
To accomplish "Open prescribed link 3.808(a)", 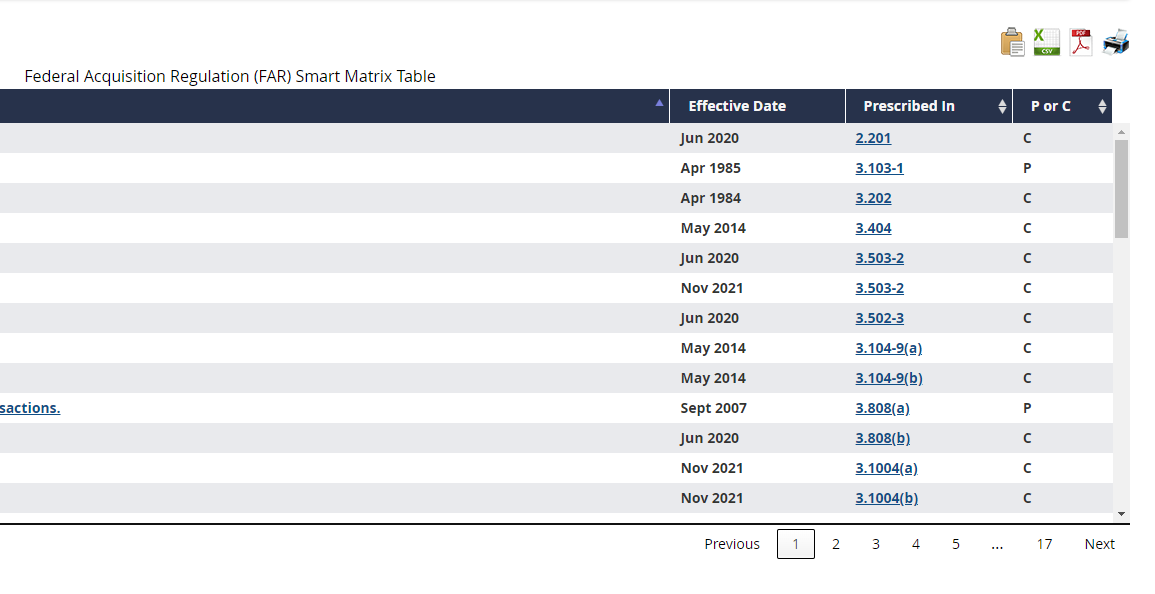I will pyautogui.click(x=882, y=408).
